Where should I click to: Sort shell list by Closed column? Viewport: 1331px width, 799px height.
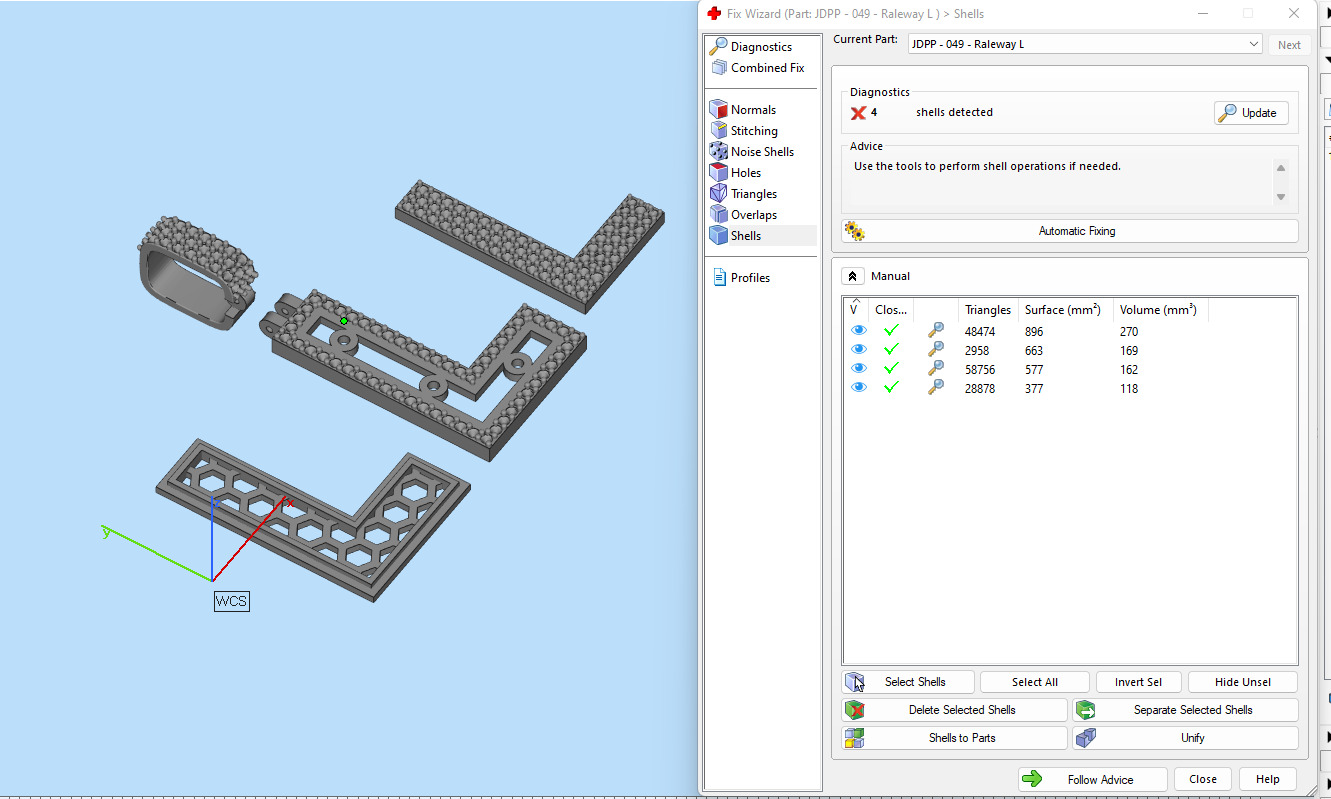[891, 310]
